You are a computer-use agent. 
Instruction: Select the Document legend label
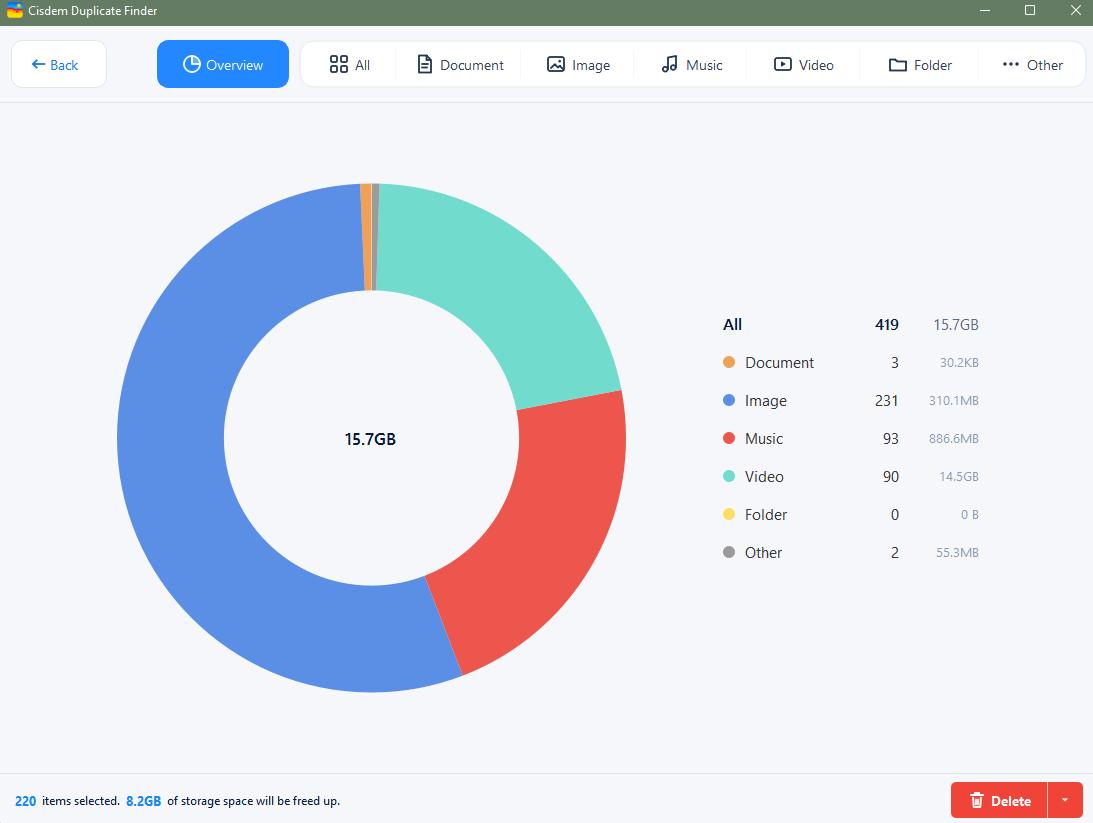point(779,362)
